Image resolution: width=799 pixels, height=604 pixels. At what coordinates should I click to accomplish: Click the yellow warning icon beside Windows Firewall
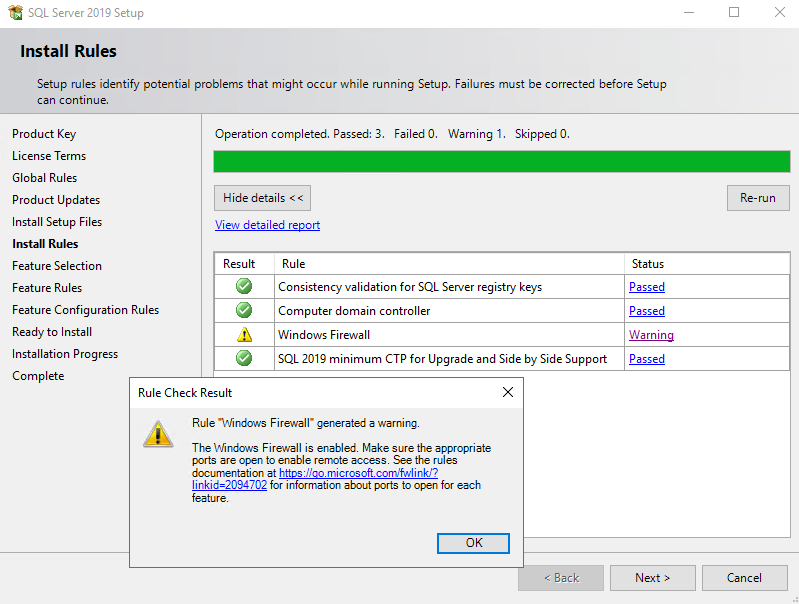pos(245,334)
